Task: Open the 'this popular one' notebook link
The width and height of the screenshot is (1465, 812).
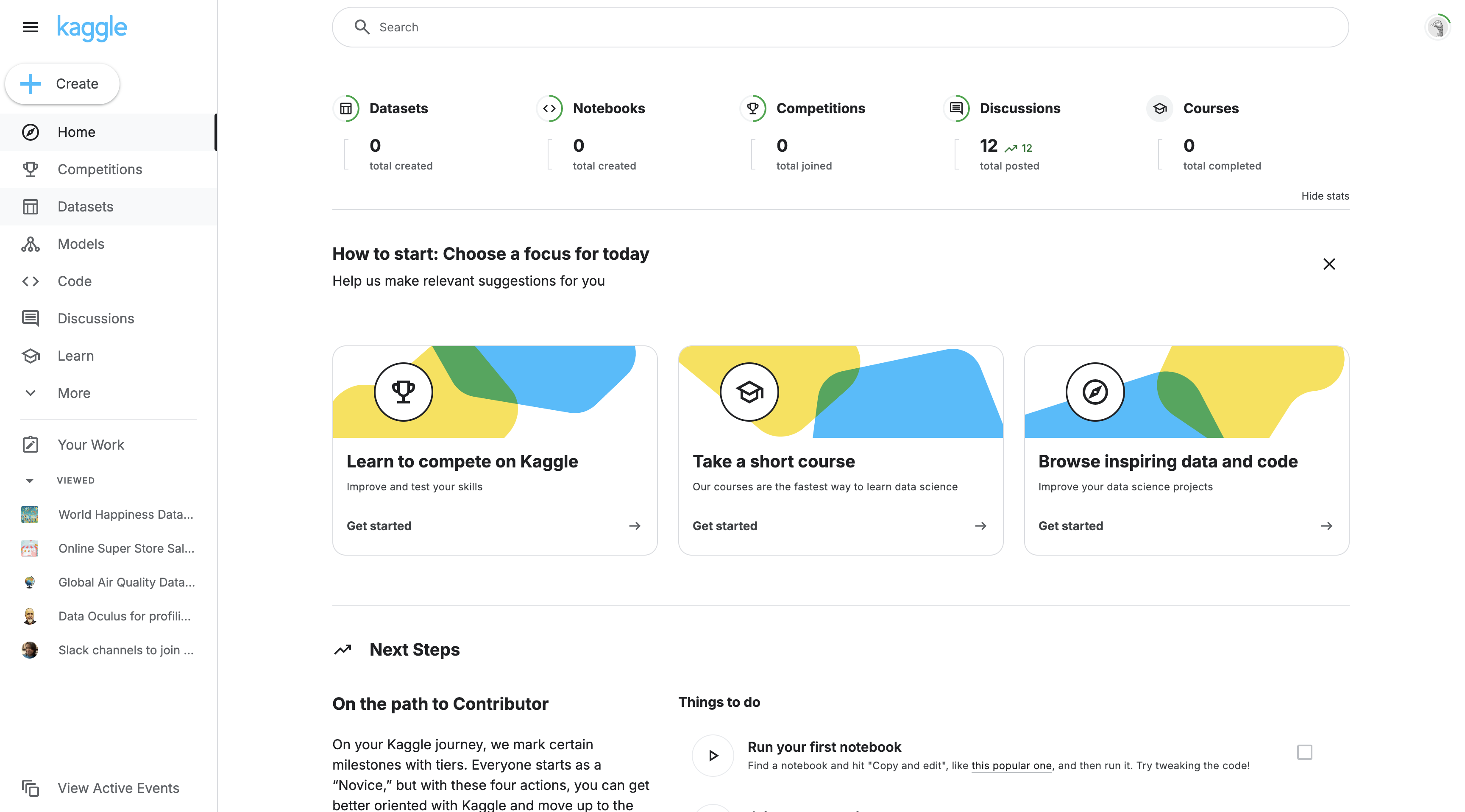Action: pos(1011,766)
